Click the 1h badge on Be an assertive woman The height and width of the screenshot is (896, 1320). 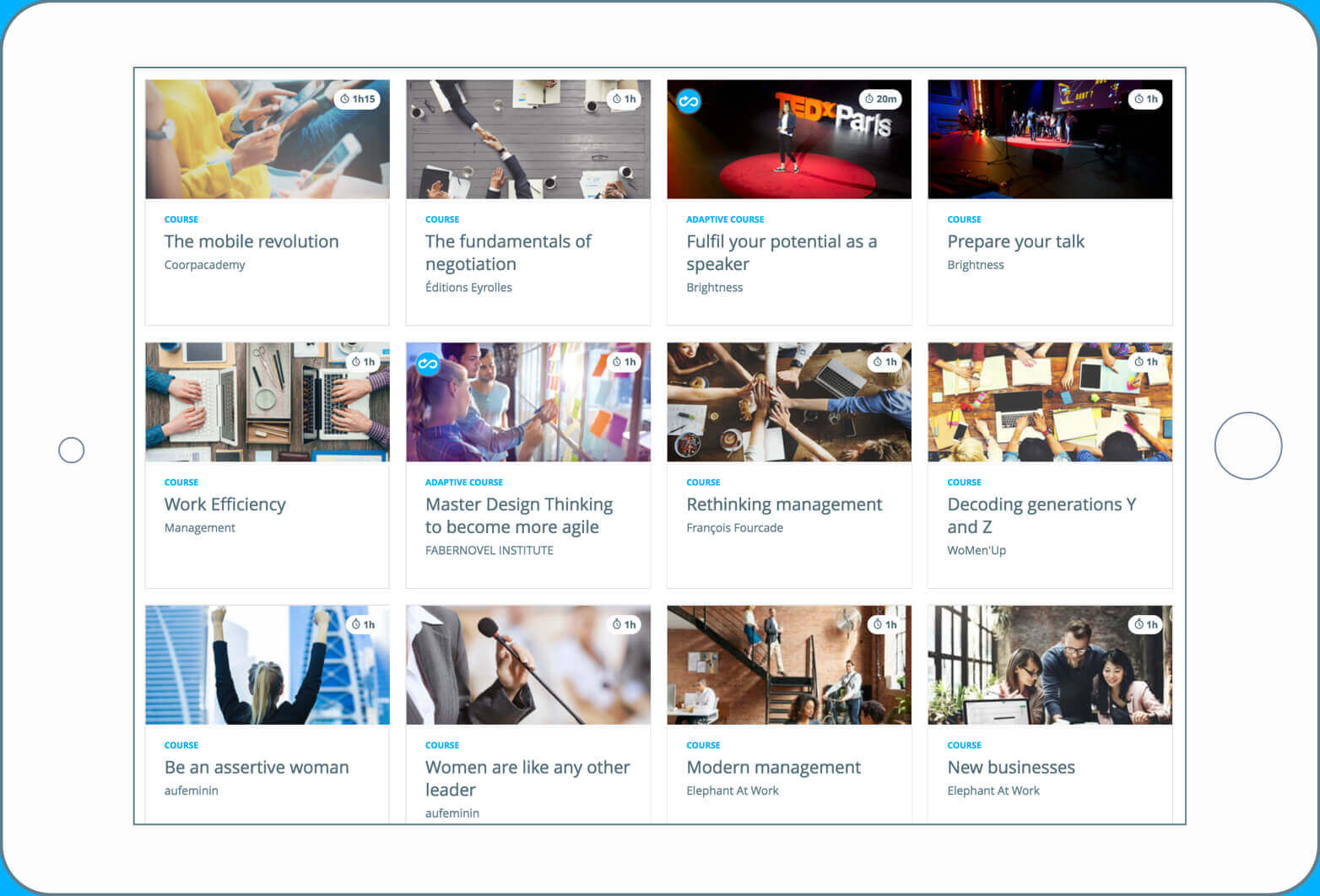[364, 624]
